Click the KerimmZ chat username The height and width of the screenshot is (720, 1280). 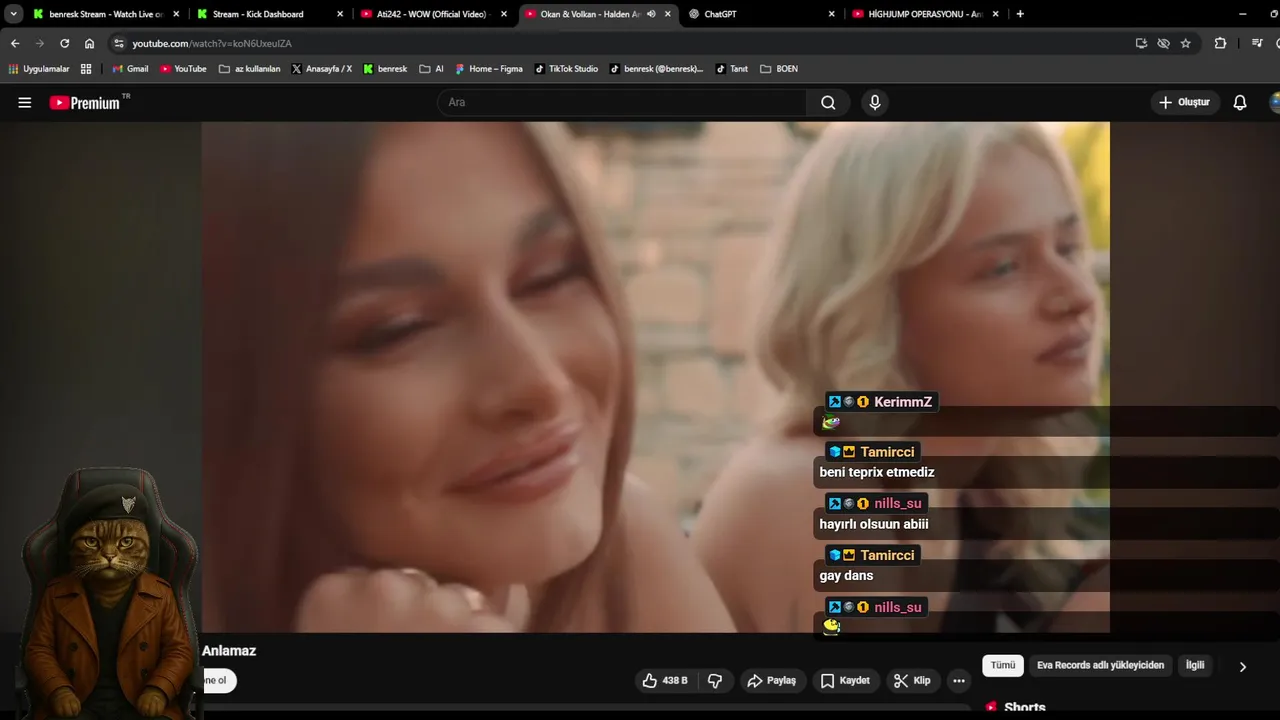pos(903,402)
